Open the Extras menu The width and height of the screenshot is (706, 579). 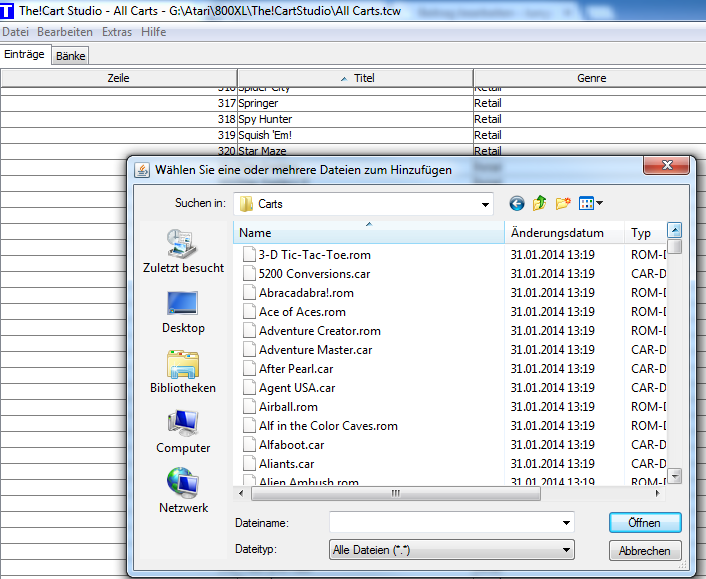point(116,32)
